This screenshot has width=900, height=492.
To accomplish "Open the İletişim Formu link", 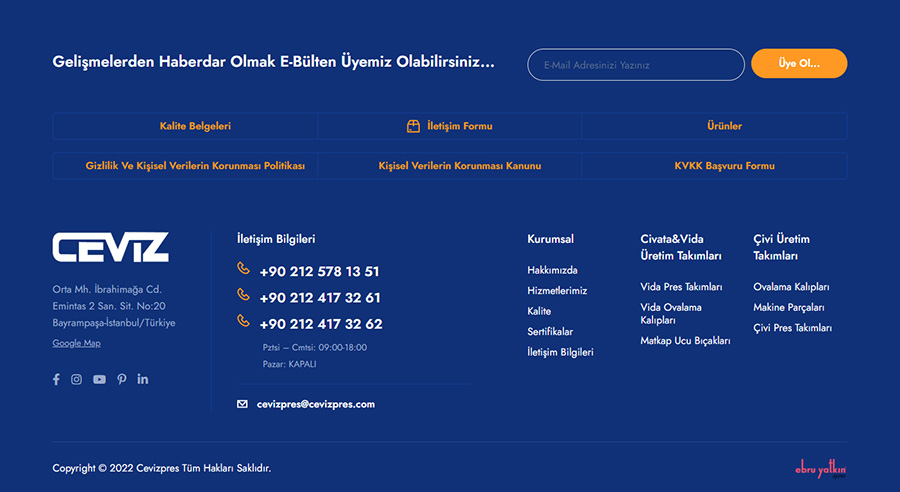I will [459, 126].
